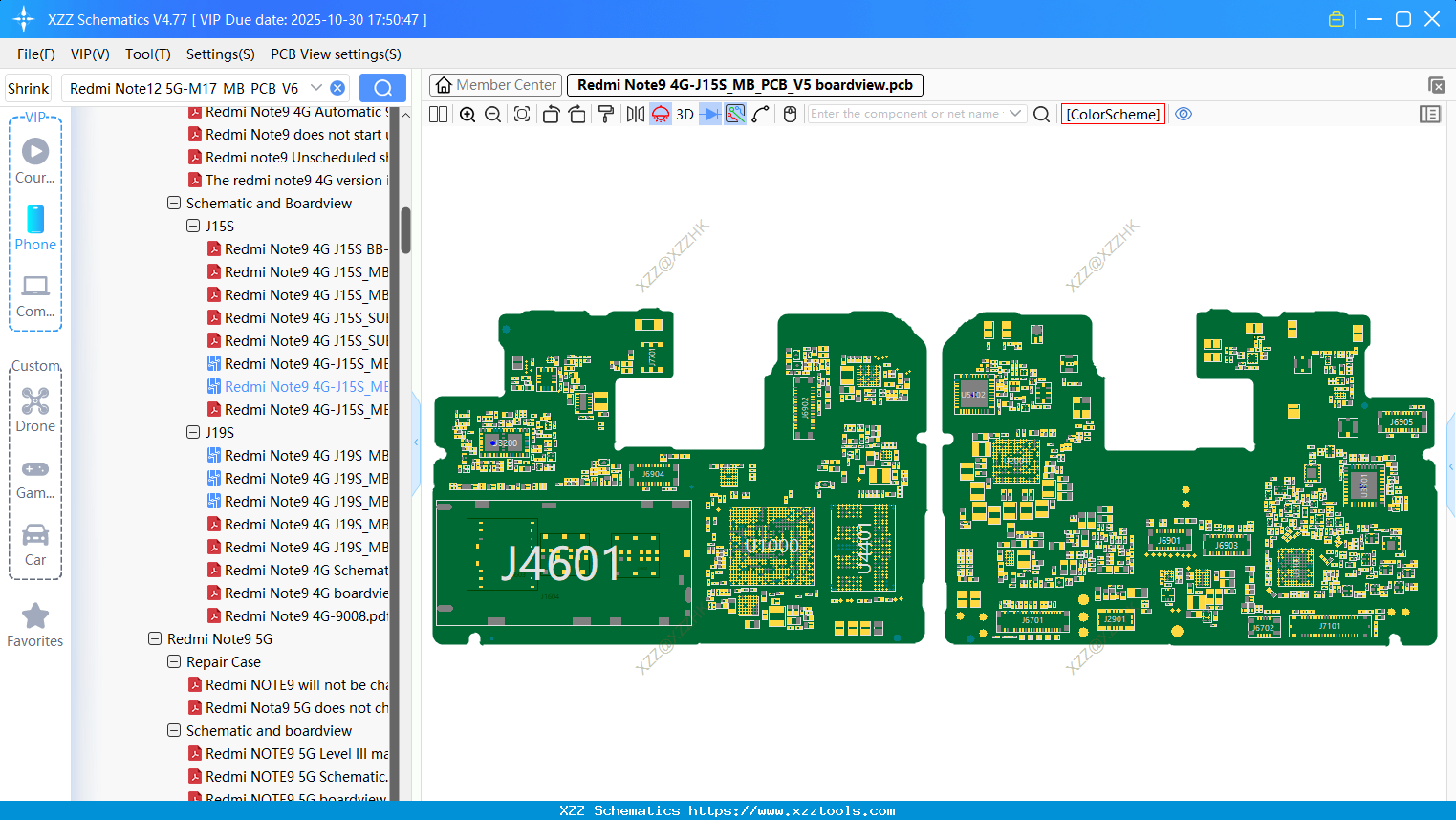
Task: Rotate the board counterclockwise
Action: 551,114
